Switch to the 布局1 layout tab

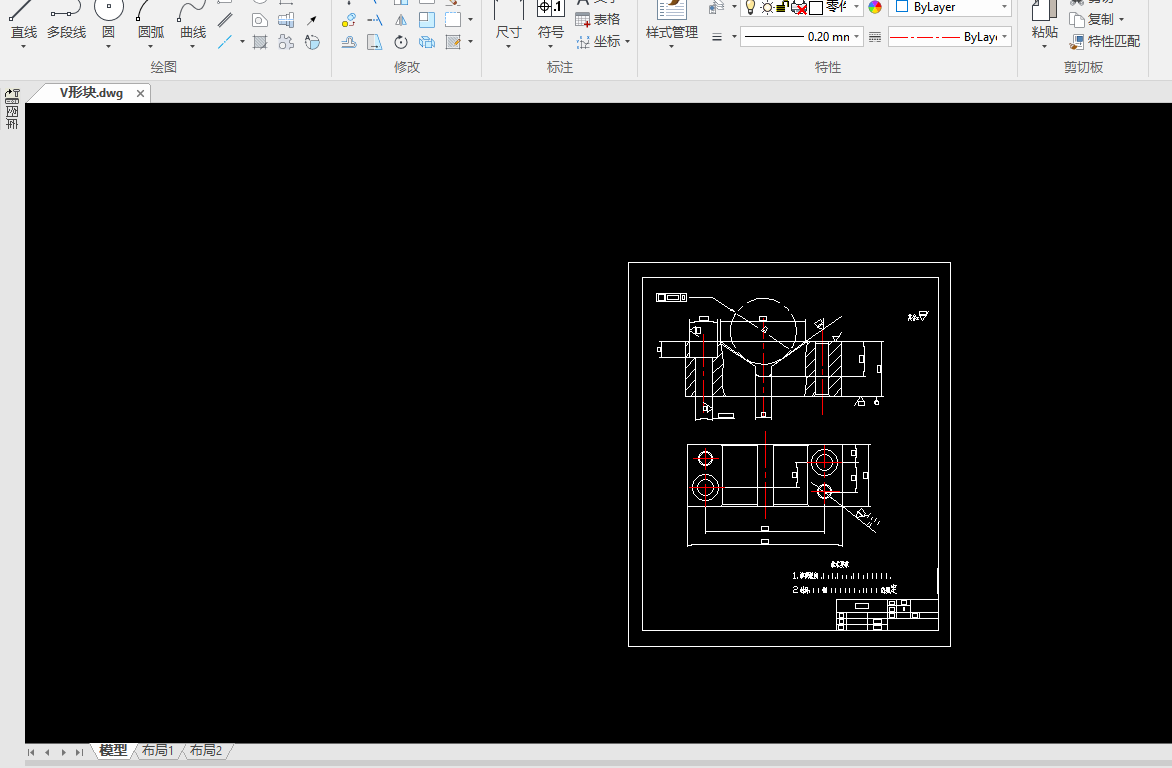(157, 751)
